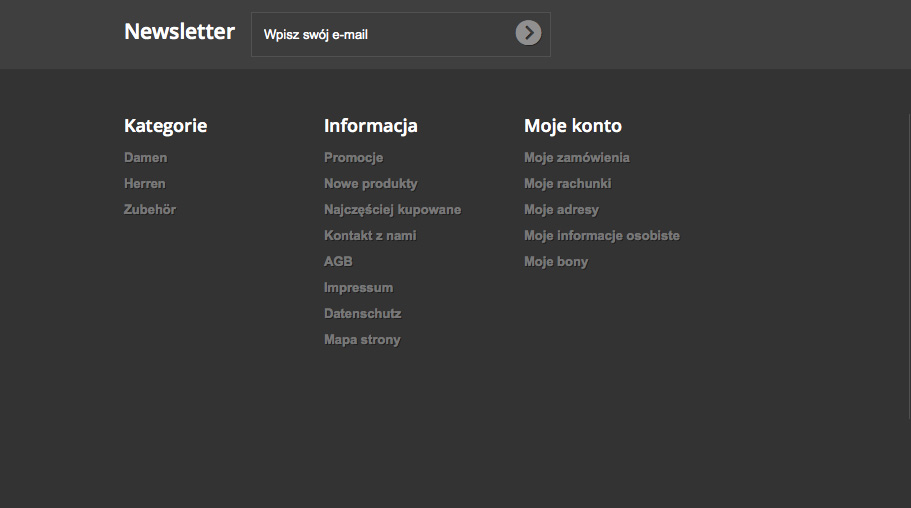Go to the Zubehör category
911x508 pixels.
tap(150, 210)
